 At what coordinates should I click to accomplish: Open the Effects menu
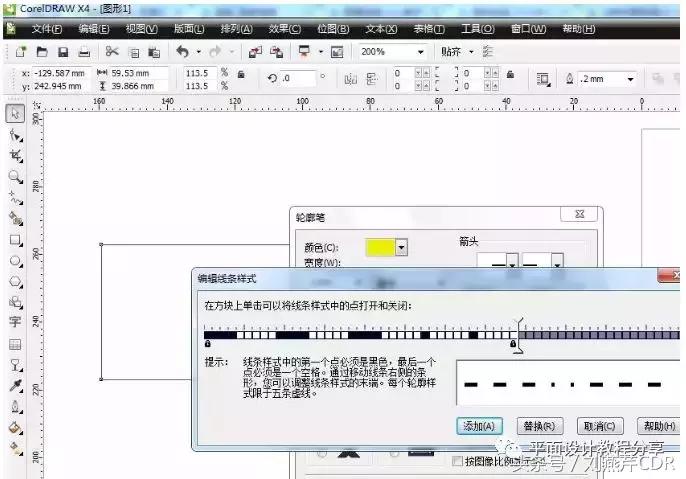click(x=285, y=29)
